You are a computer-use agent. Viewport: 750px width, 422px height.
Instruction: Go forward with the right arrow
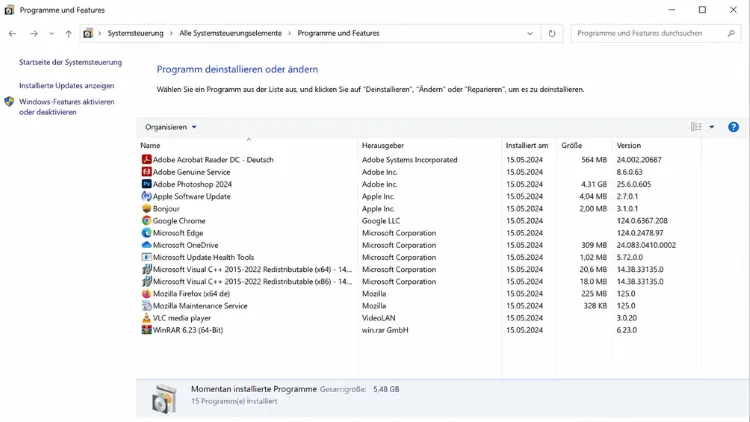pos(33,33)
